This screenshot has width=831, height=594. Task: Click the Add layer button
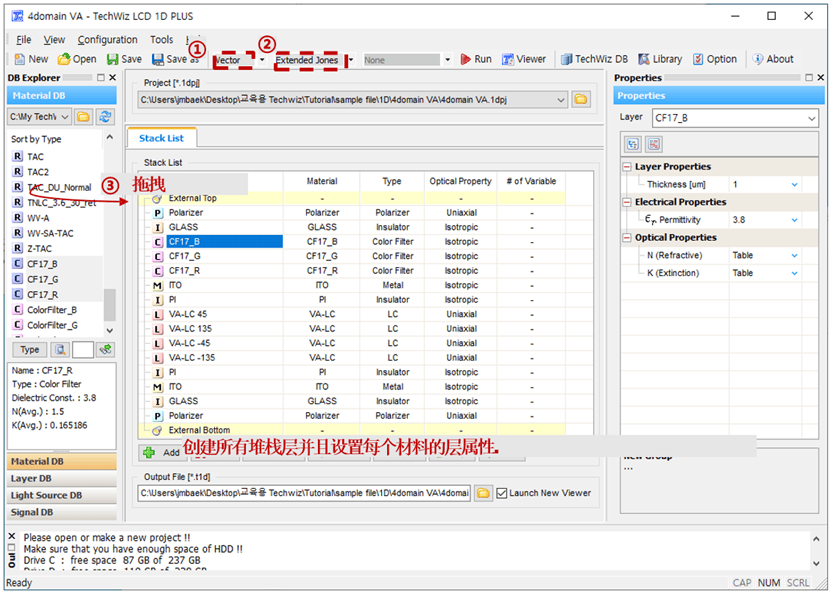click(x=160, y=453)
